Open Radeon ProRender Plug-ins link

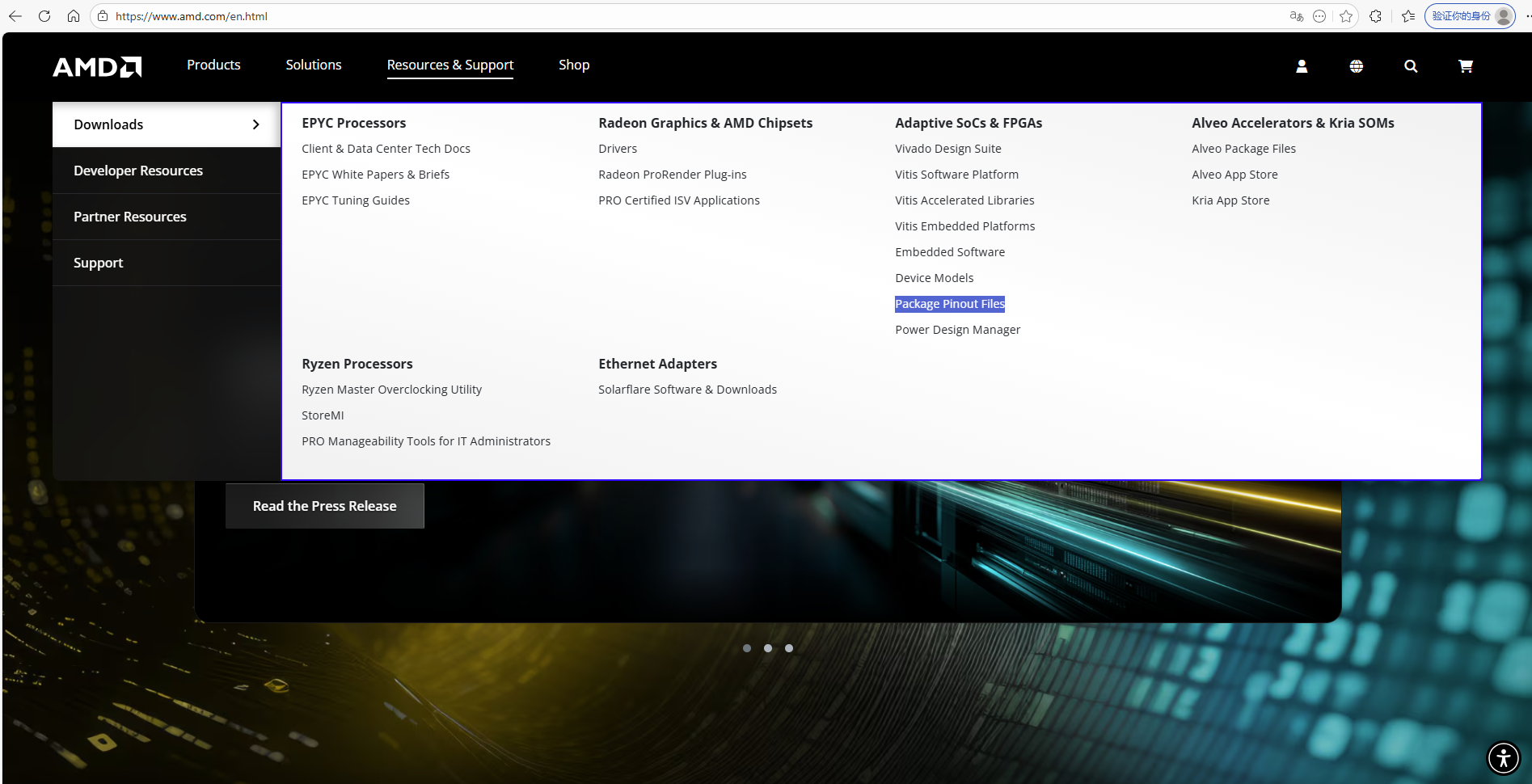(x=673, y=175)
